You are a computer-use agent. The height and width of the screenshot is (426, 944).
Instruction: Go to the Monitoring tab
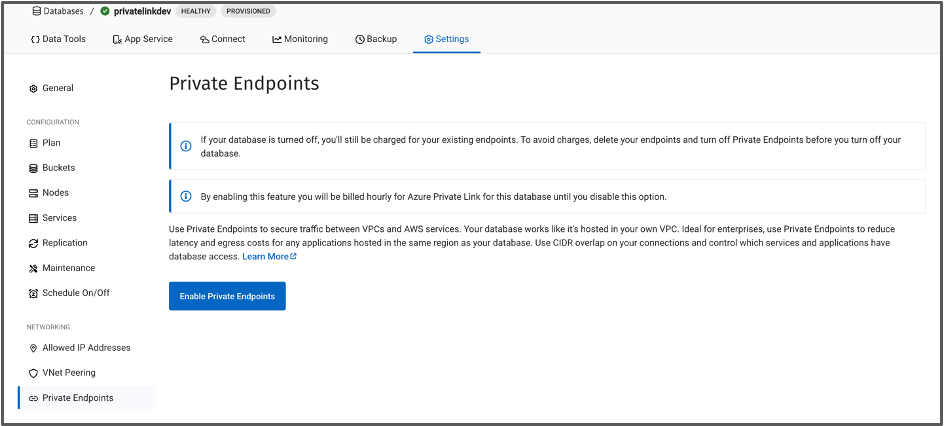pyautogui.click(x=300, y=39)
